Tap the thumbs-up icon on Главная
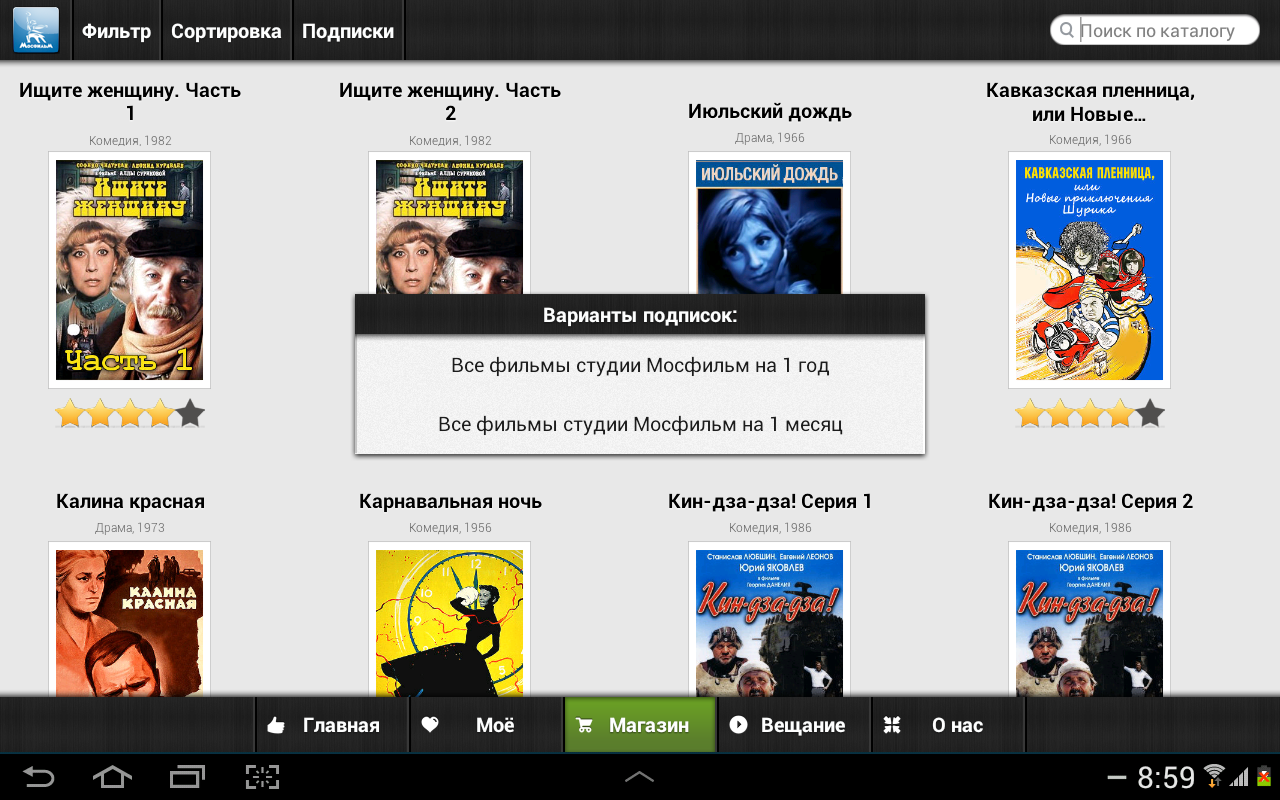This screenshot has height=800, width=1280. pyautogui.click(x=276, y=725)
